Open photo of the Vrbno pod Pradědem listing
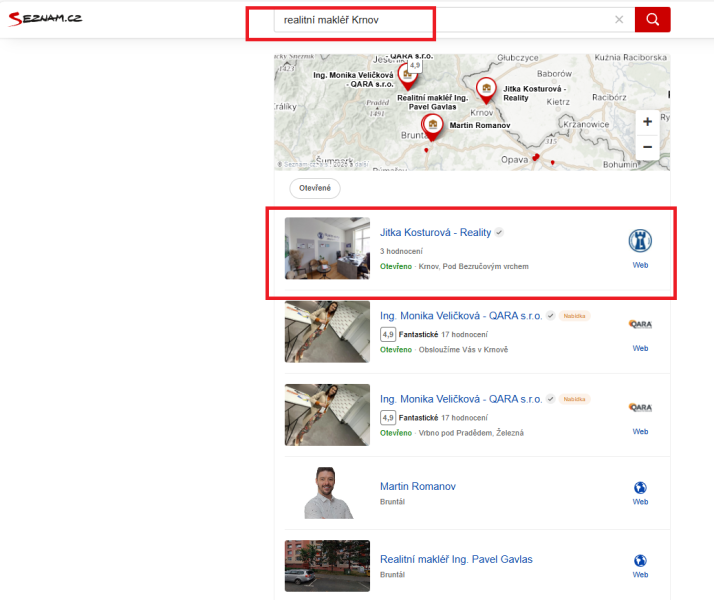This screenshot has height=600, width=714. (327, 415)
